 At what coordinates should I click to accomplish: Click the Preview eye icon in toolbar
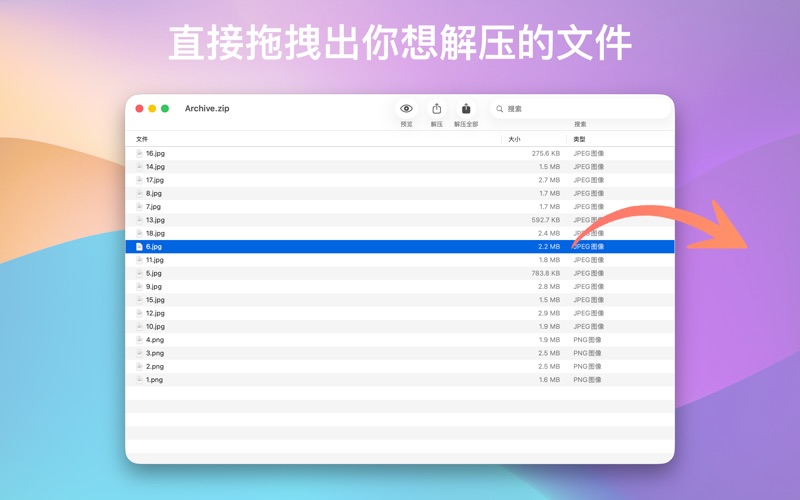(x=406, y=109)
